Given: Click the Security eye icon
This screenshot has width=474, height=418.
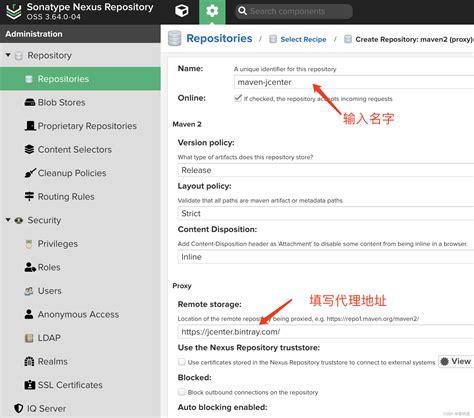Looking at the screenshot, I should pyautogui.click(x=19, y=220).
